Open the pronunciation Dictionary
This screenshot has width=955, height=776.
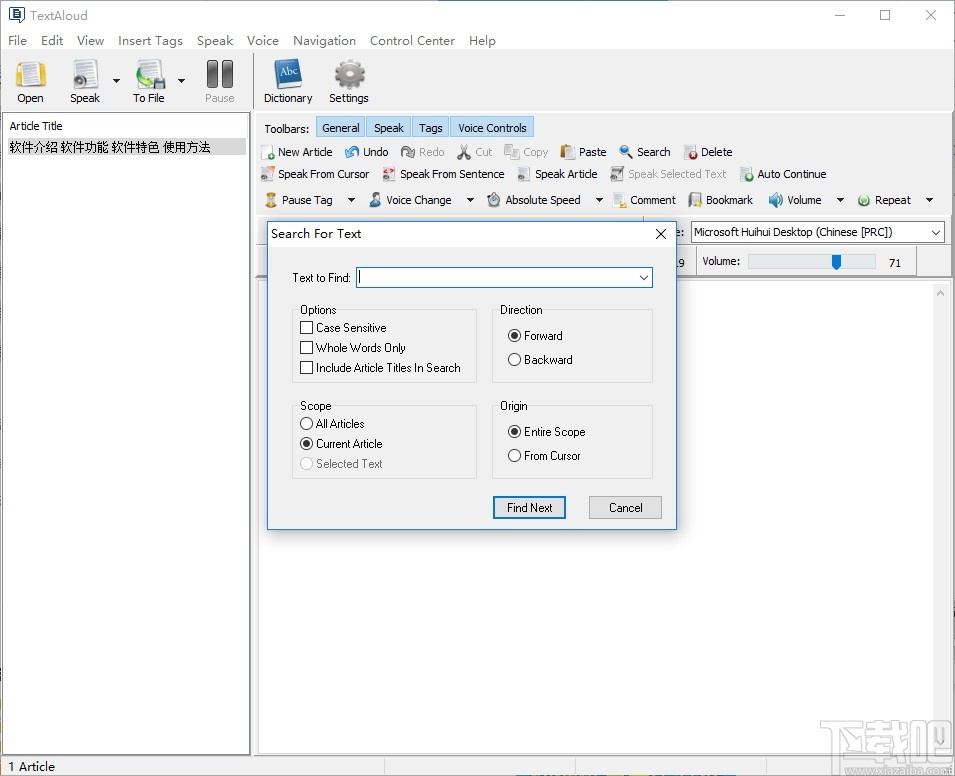[x=288, y=80]
